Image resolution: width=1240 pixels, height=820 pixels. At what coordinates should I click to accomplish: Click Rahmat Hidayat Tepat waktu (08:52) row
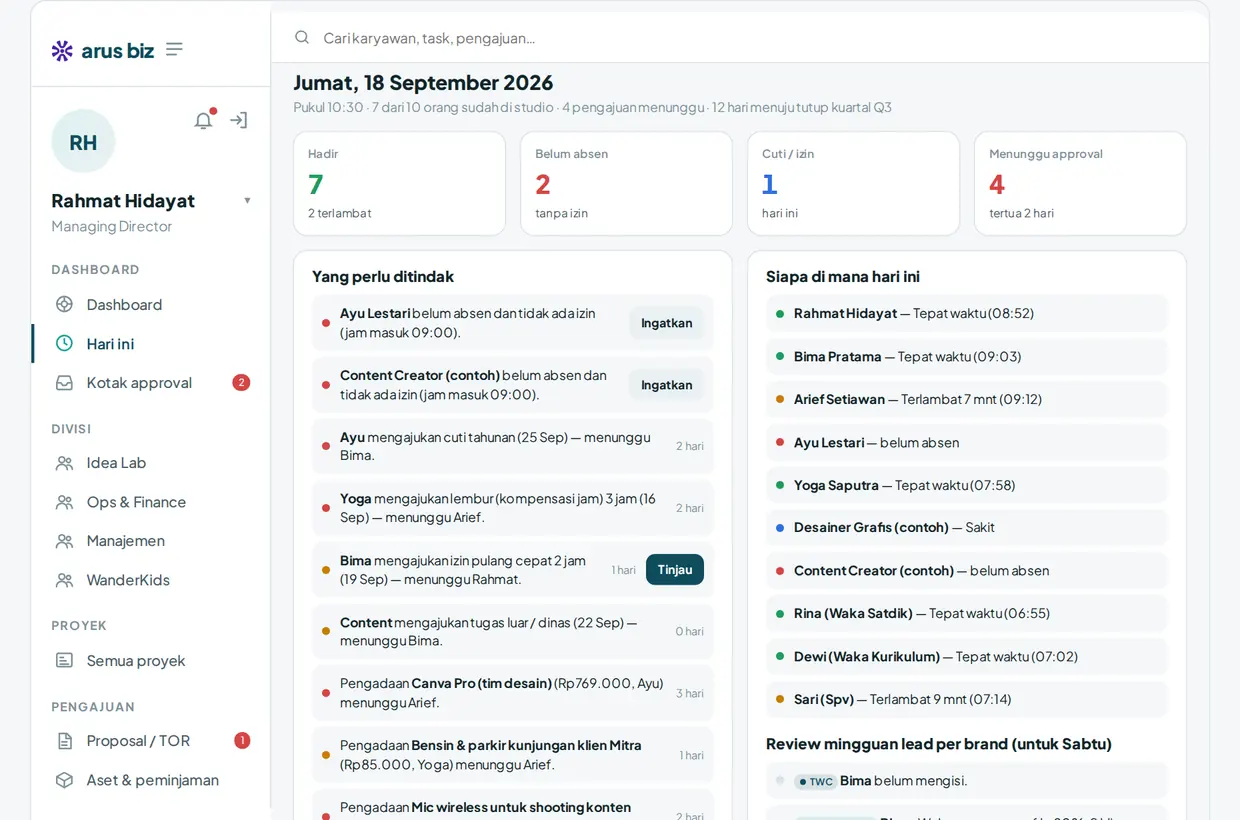pos(966,313)
